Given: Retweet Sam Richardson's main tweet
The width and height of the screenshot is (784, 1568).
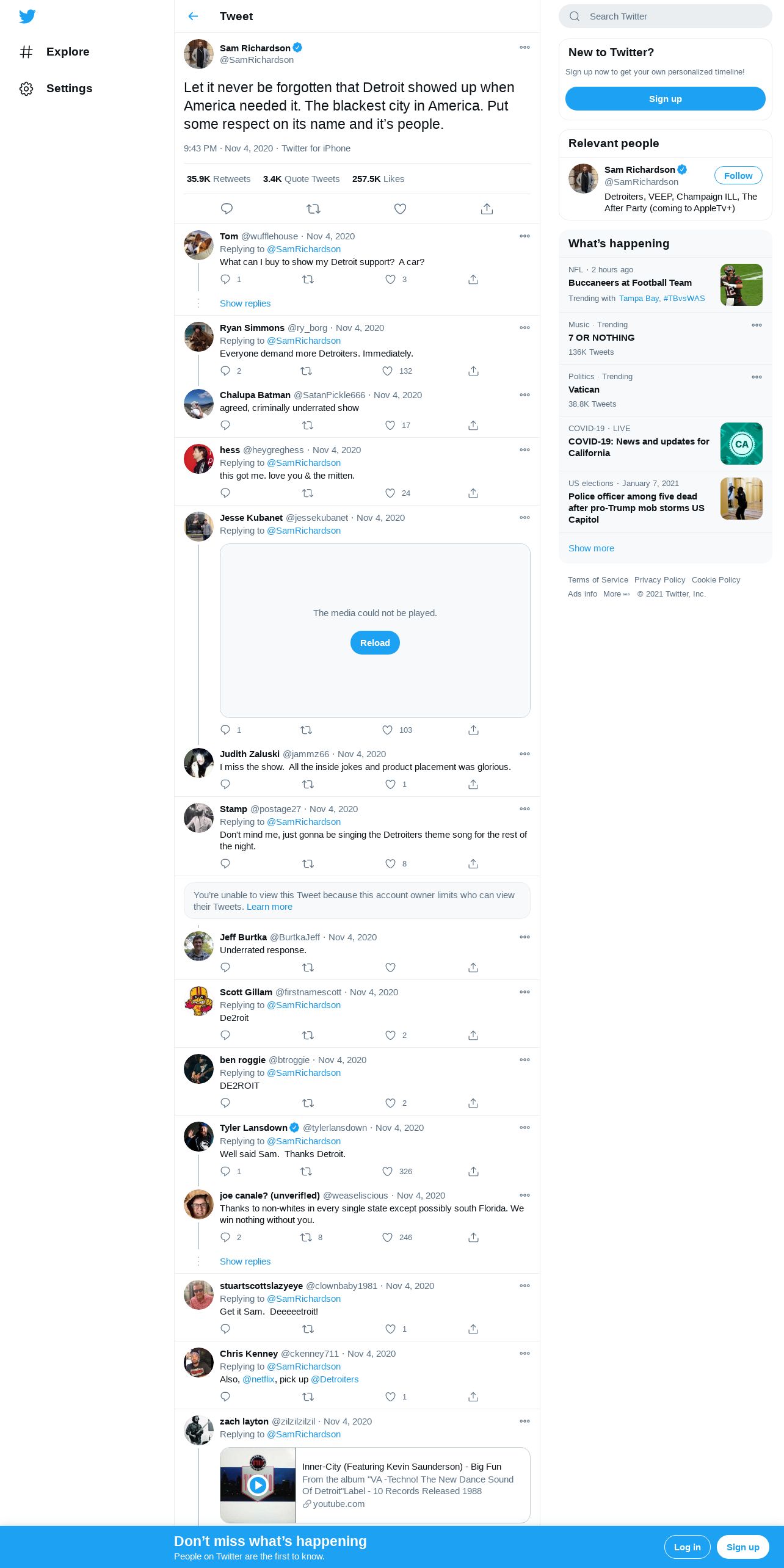Looking at the screenshot, I should tap(313, 209).
